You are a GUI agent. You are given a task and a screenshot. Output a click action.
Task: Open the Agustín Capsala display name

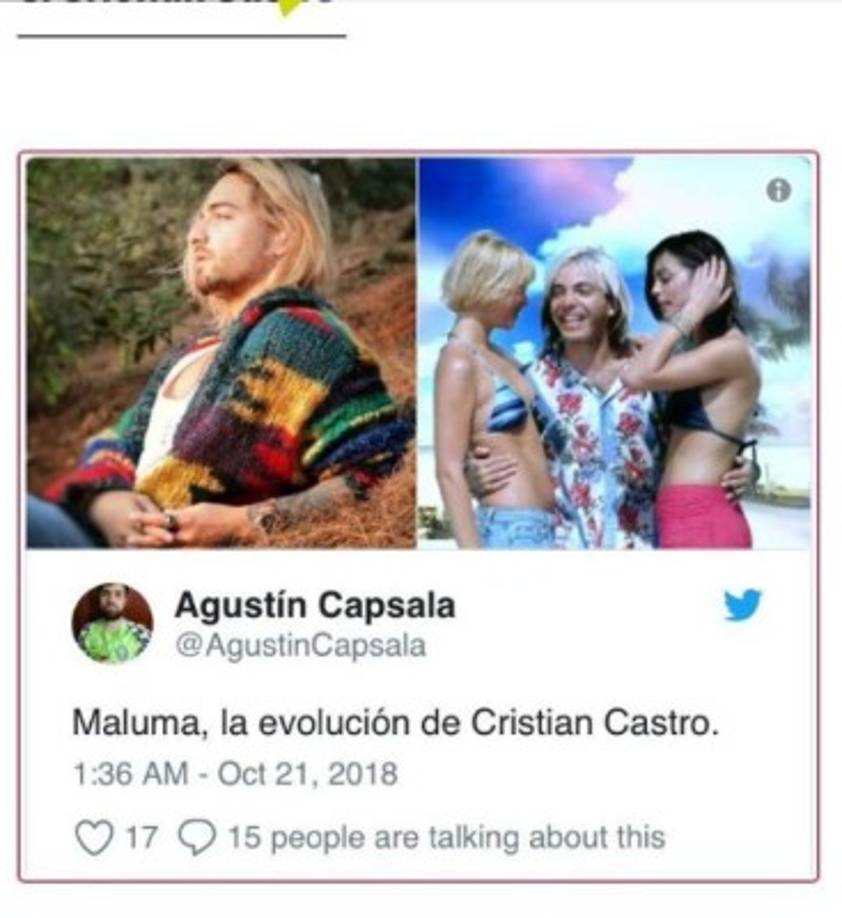point(314,605)
